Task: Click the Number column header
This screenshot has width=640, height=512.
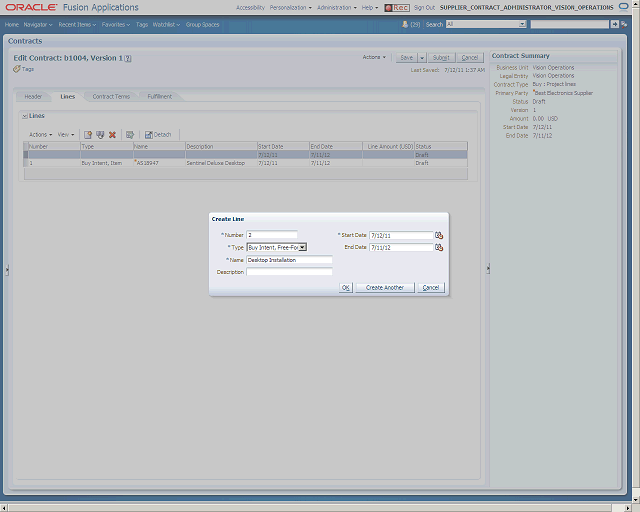Action: coord(54,146)
